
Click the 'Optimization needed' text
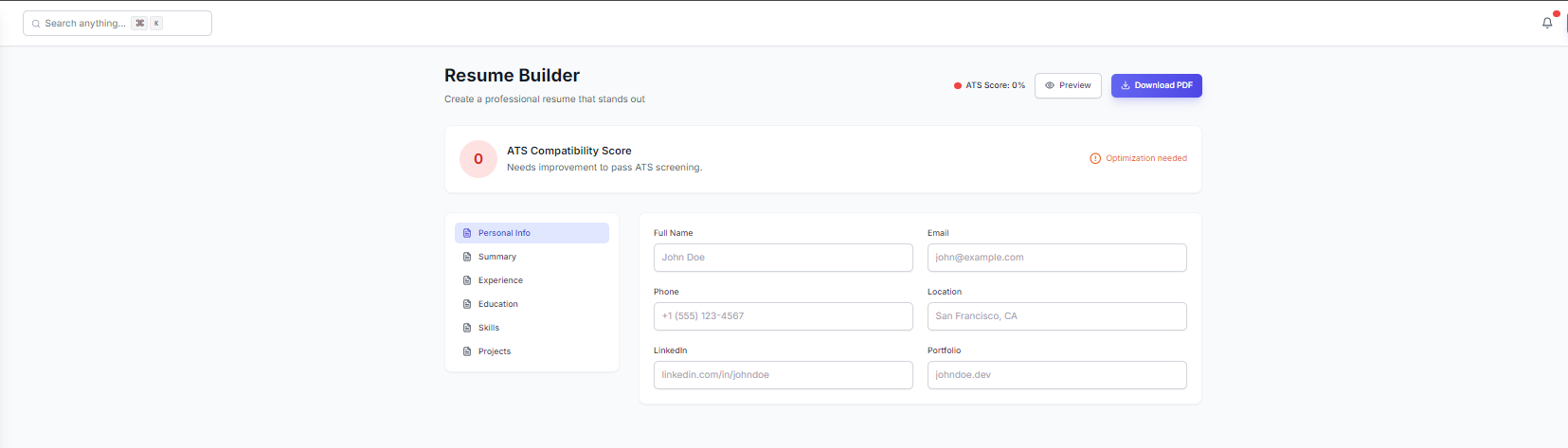point(1146,158)
